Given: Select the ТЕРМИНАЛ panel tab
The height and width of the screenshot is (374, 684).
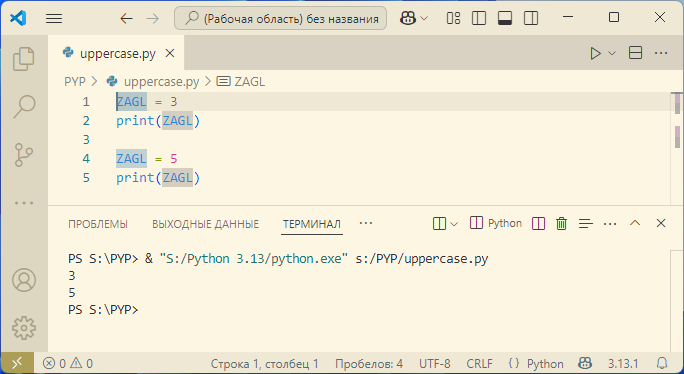Looking at the screenshot, I should click(x=311, y=224).
